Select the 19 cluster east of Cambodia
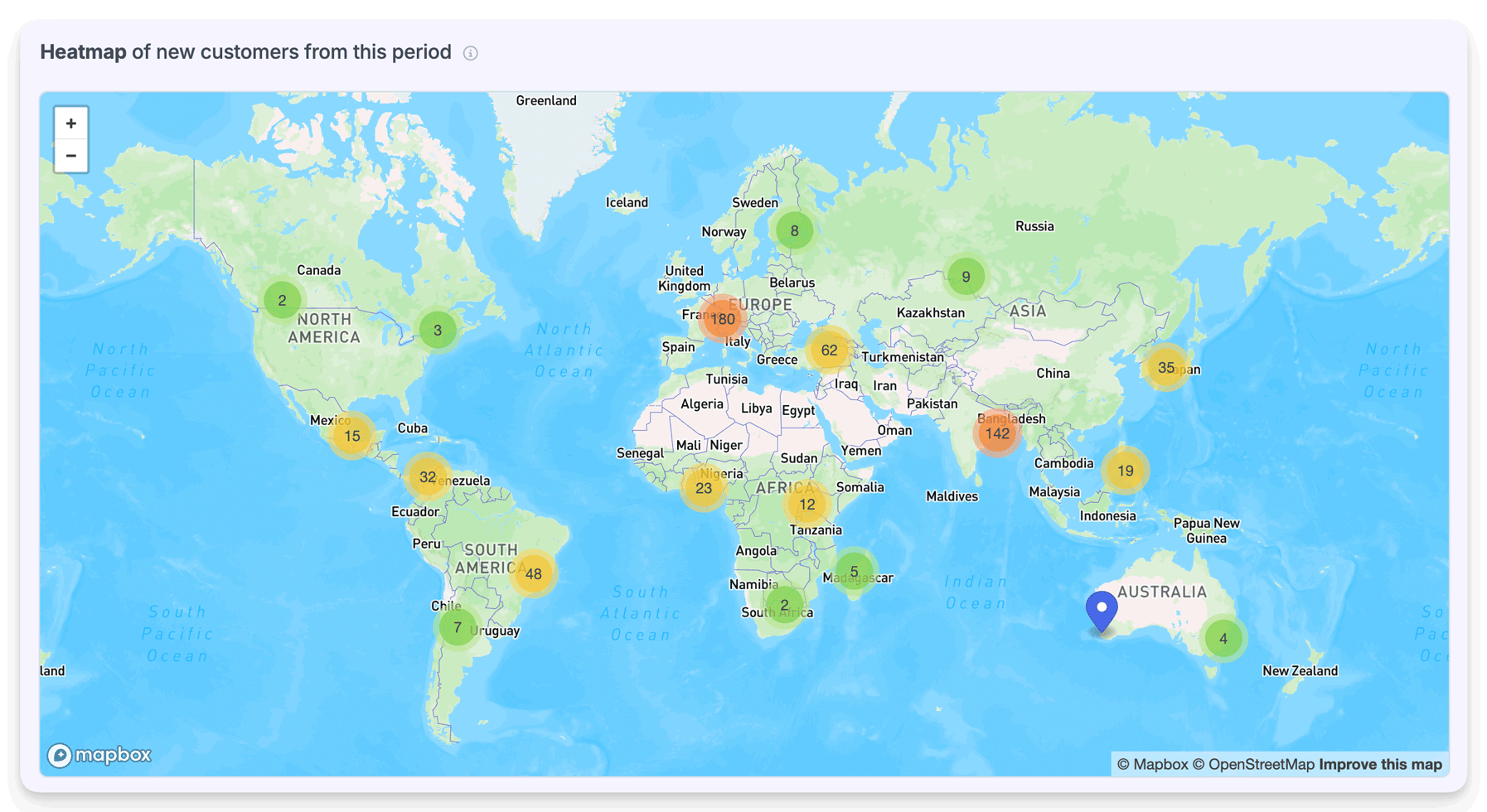Screen dimensions: 1487x812 (1125, 471)
